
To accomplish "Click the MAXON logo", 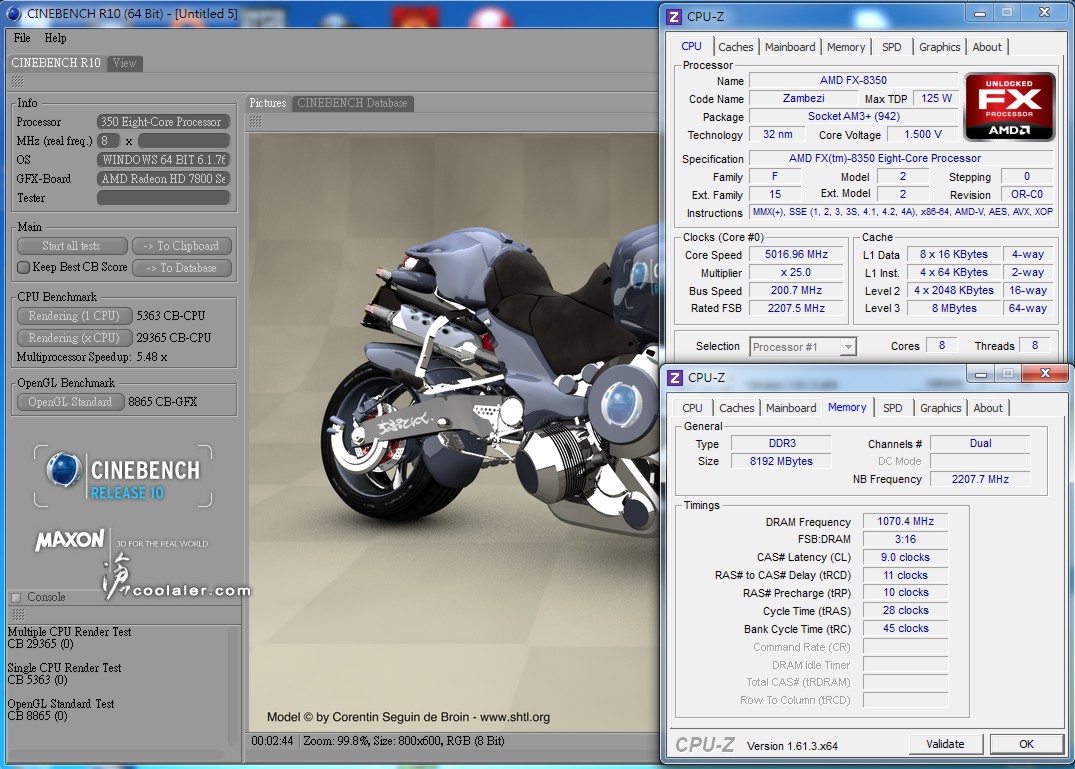I will [x=70, y=539].
